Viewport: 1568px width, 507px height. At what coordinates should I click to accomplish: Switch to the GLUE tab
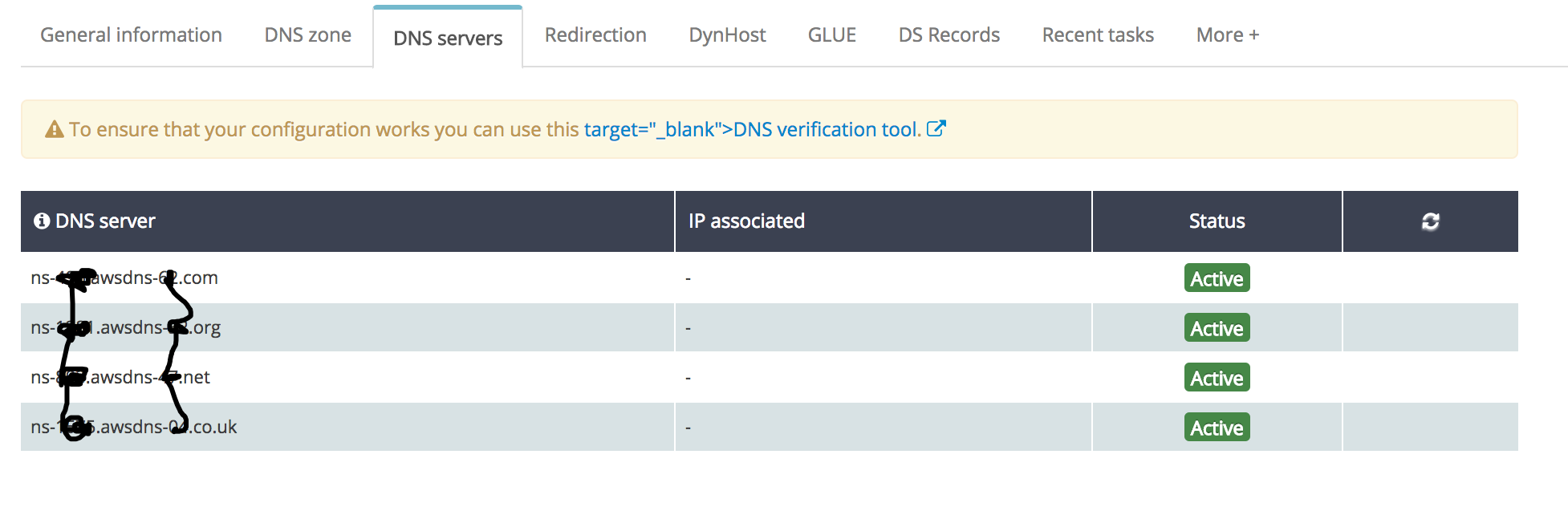coord(832,35)
